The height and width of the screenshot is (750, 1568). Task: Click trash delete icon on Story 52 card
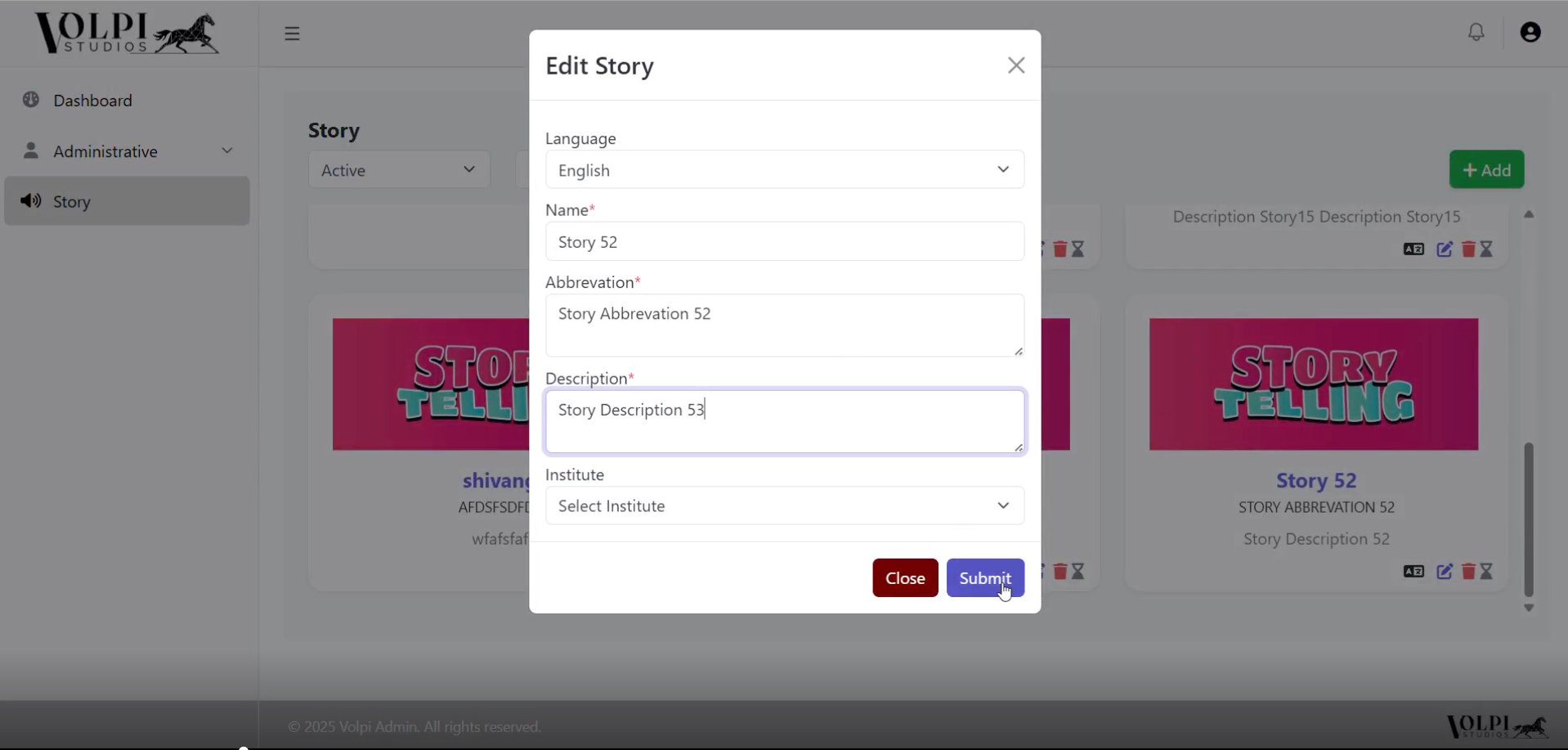pos(1468,572)
